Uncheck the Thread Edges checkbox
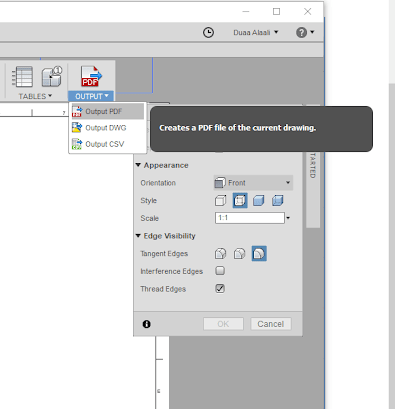 tap(220, 288)
